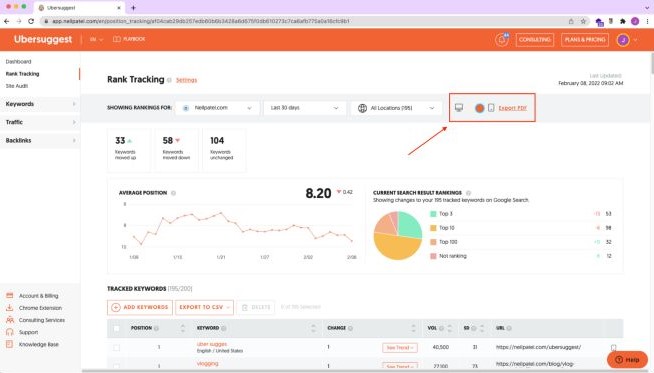Switch to mobile rankings view icon

[x=491, y=108]
